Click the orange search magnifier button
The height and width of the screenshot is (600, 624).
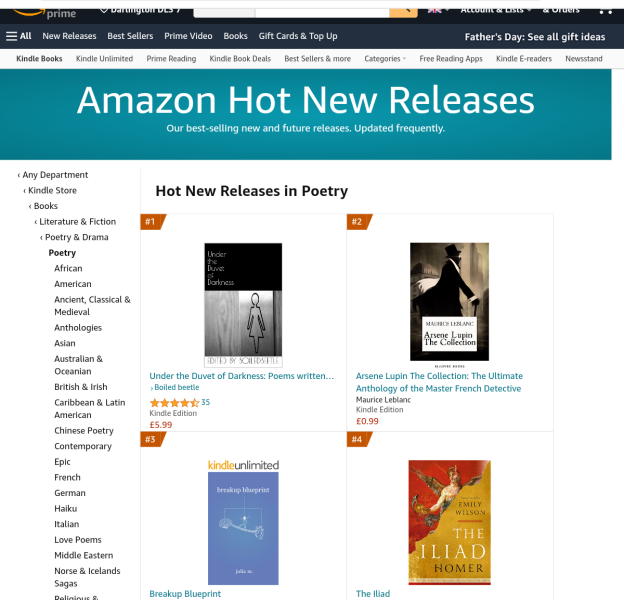click(404, 9)
